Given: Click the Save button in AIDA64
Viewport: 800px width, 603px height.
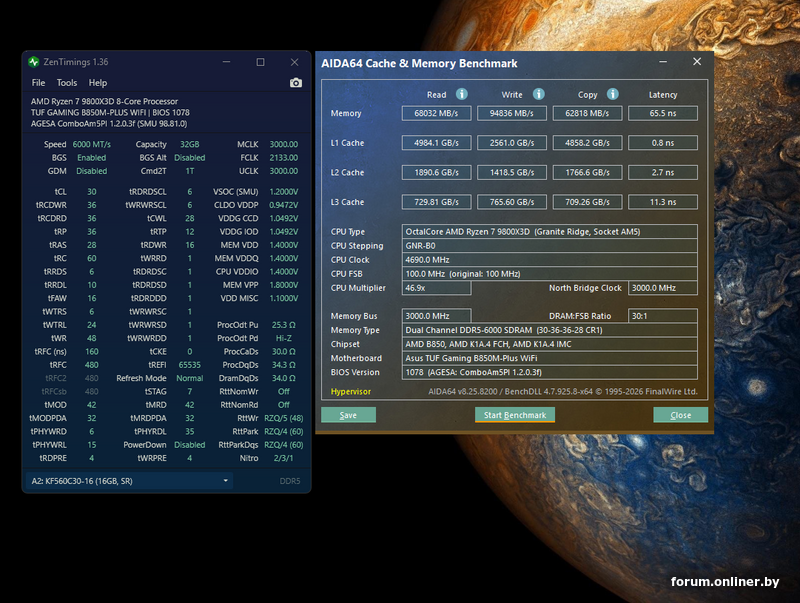Looking at the screenshot, I should (348, 415).
